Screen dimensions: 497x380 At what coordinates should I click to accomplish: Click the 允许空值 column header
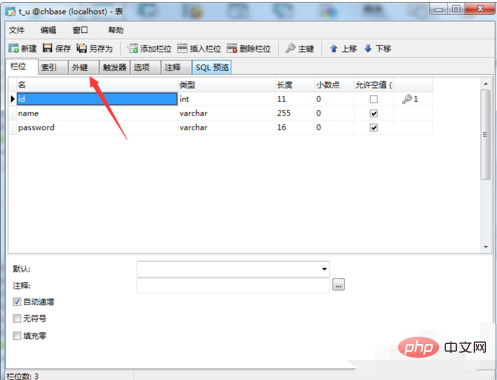pyautogui.click(x=374, y=85)
